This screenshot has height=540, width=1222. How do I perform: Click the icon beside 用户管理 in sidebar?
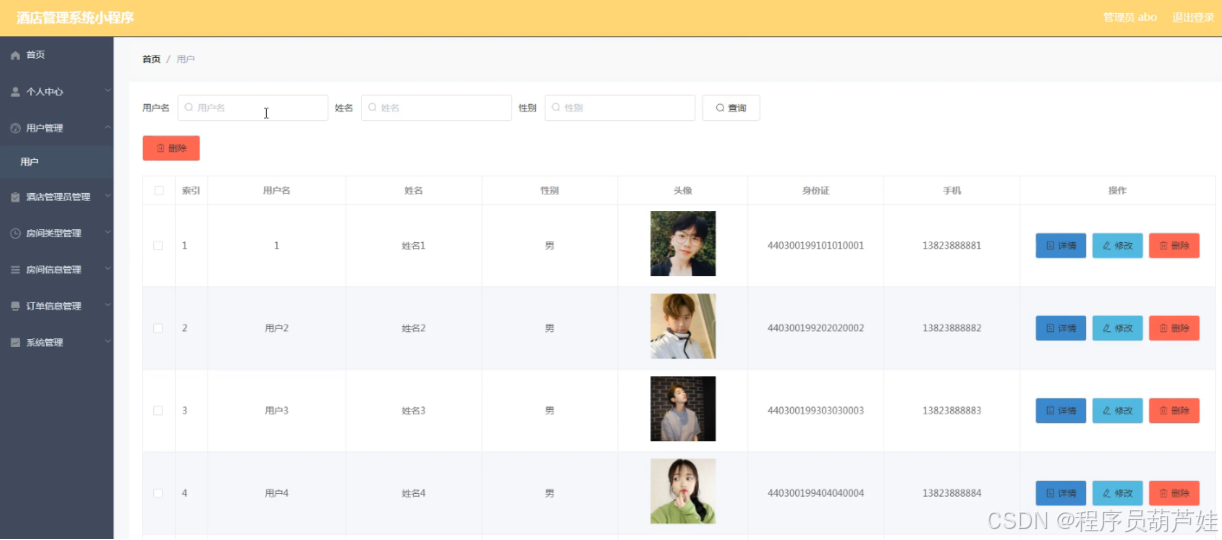pyautogui.click(x=15, y=128)
